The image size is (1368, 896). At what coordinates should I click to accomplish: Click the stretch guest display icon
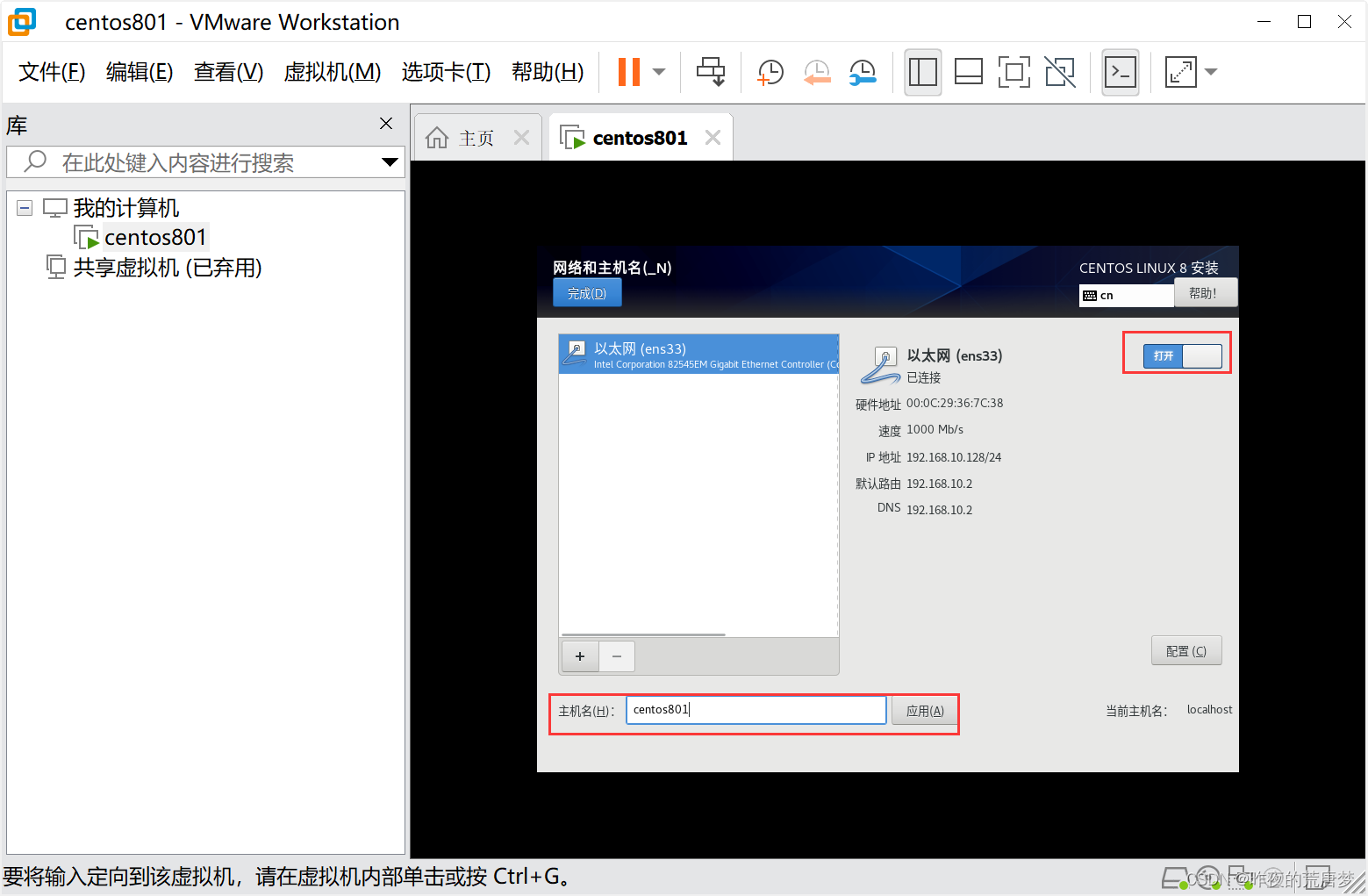(x=1181, y=72)
